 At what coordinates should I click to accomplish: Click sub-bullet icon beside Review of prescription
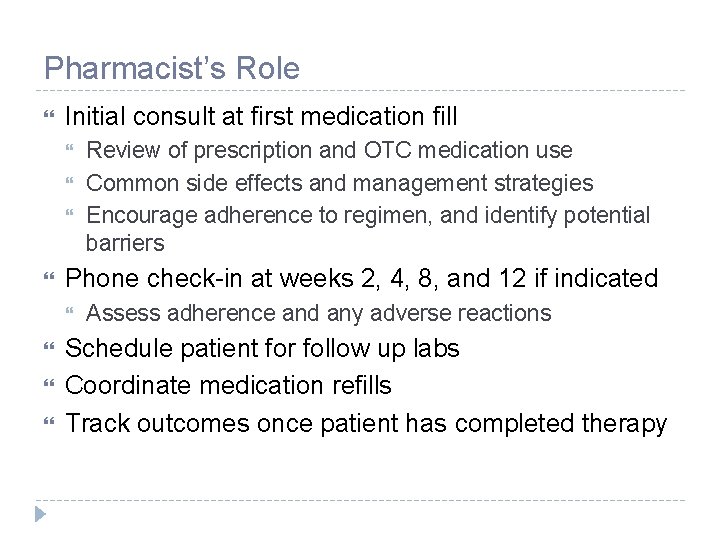click(69, 147)
